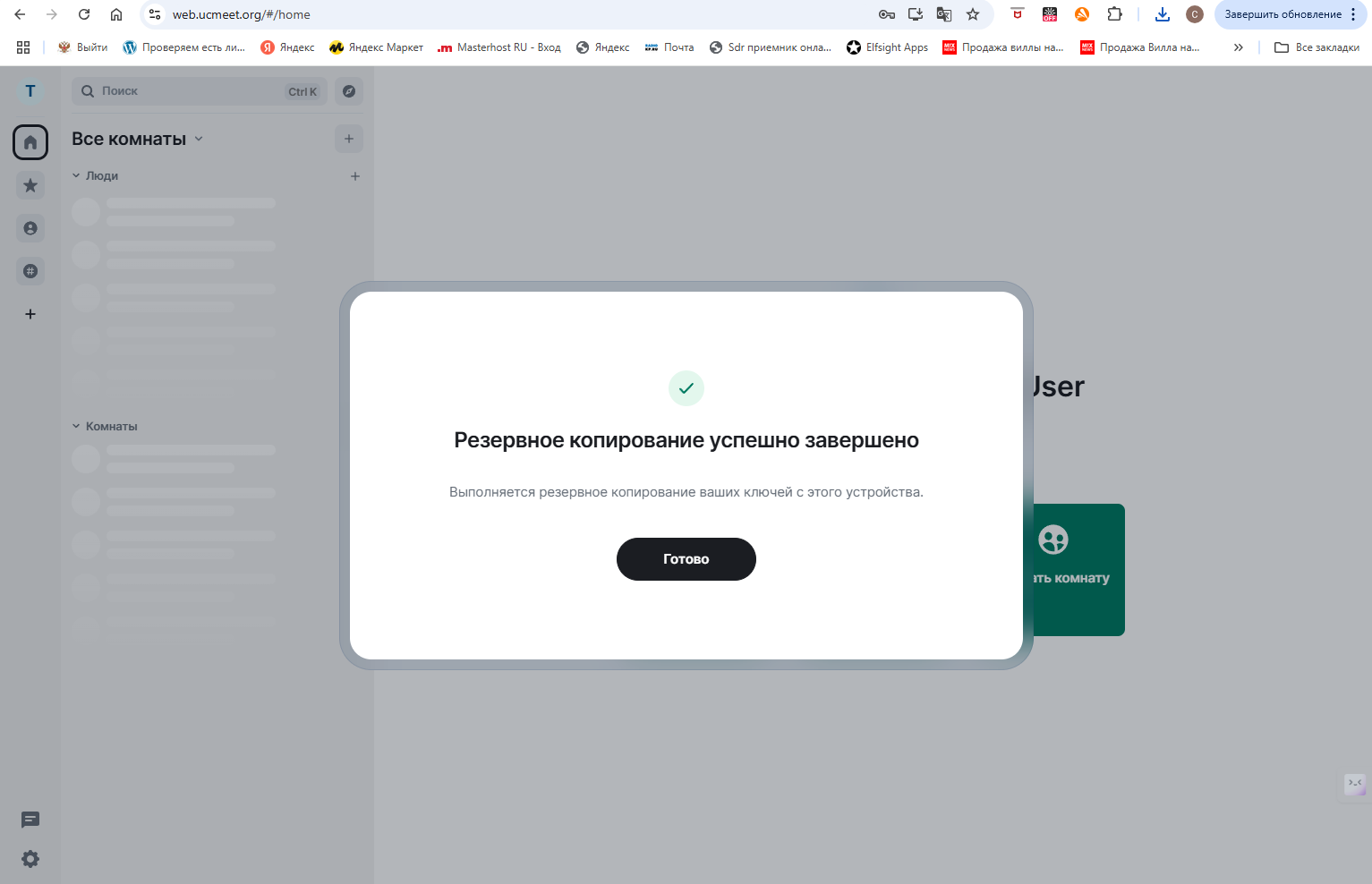
Task: Open the Elfsight Apps bookmark
Action: 887,47
